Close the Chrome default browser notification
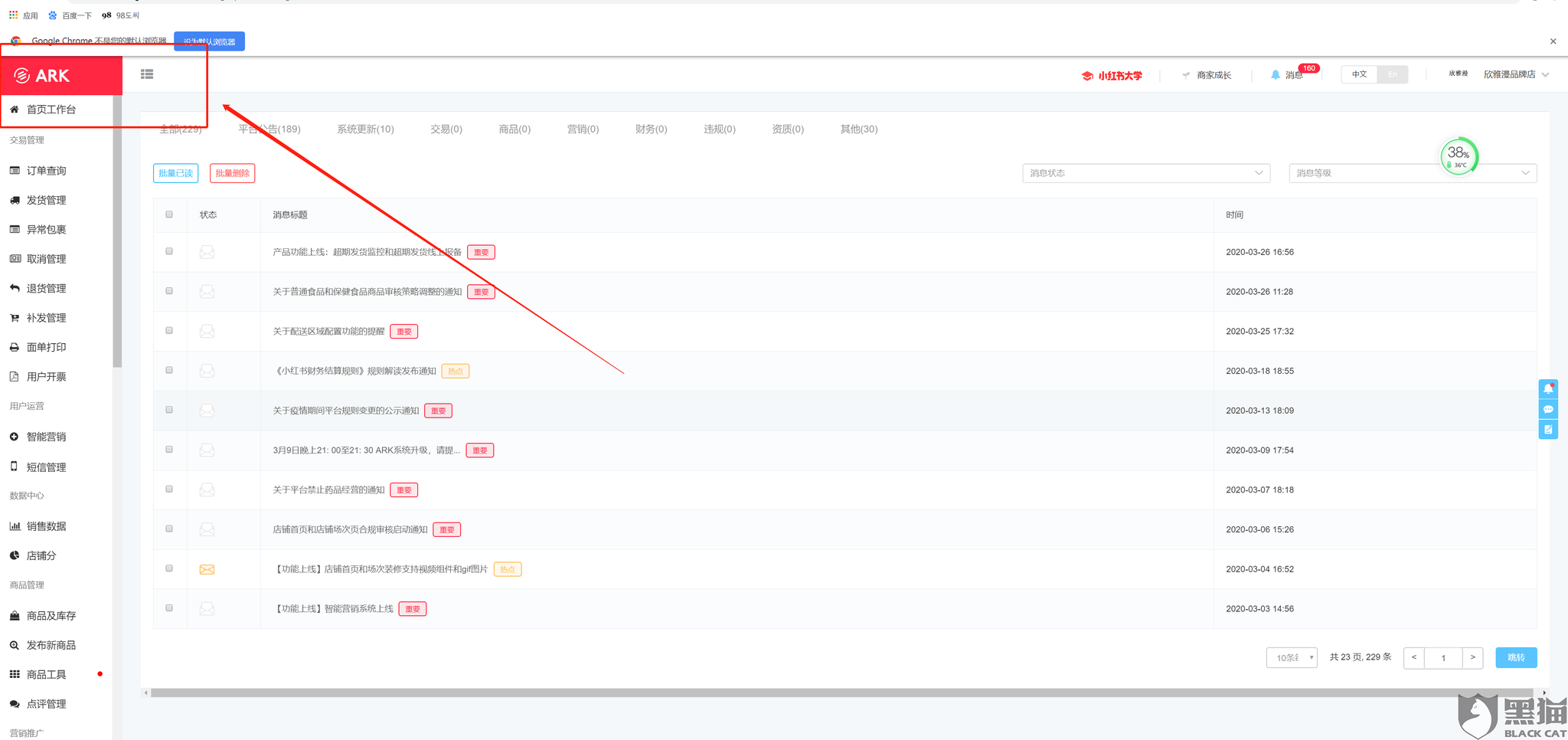The height and width of the screenshot is (740, 1568). (1553, 41)
